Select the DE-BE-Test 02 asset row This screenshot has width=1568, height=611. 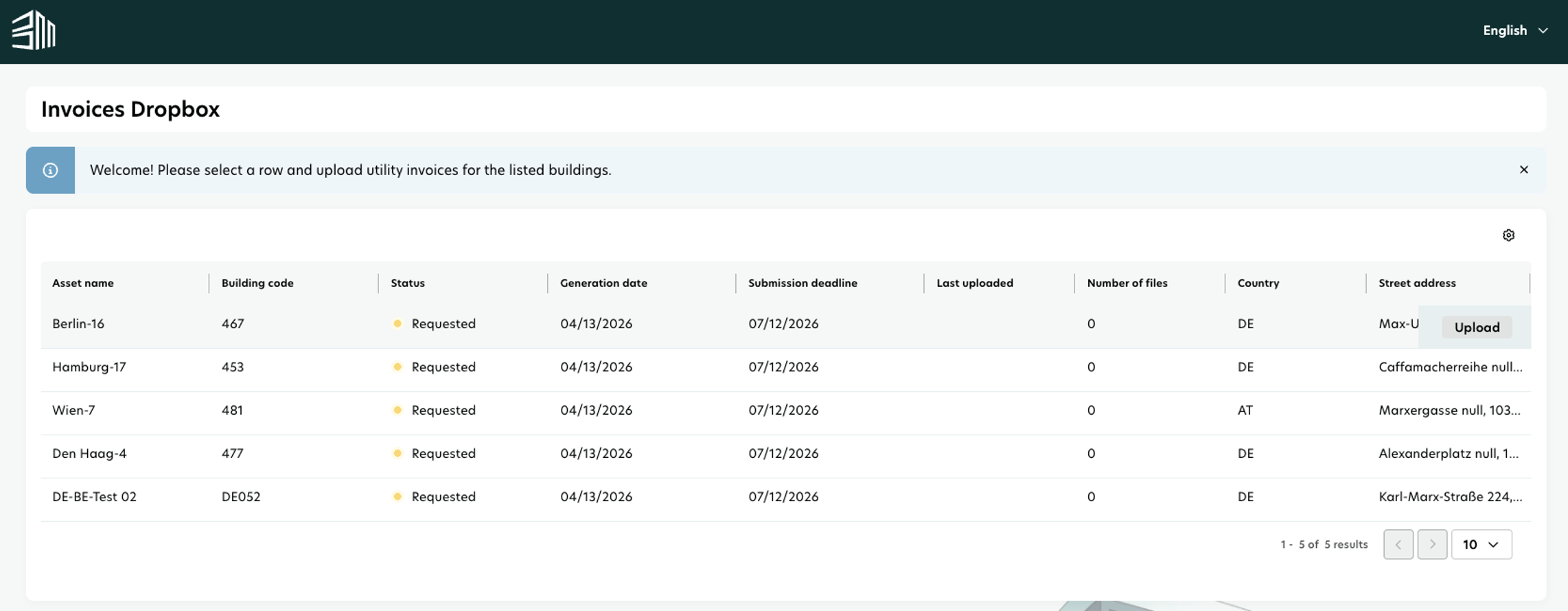(785, 500)
